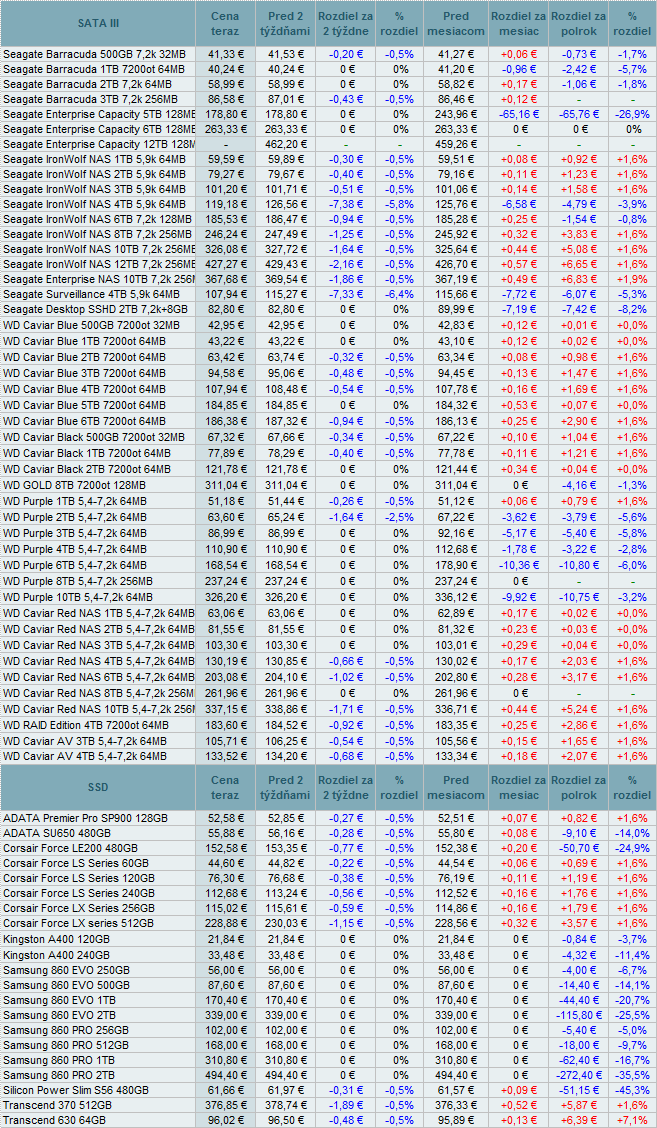Select Silicon Power Slim S56 480GB
657x1128 pixels.
tap(76, 1091)
